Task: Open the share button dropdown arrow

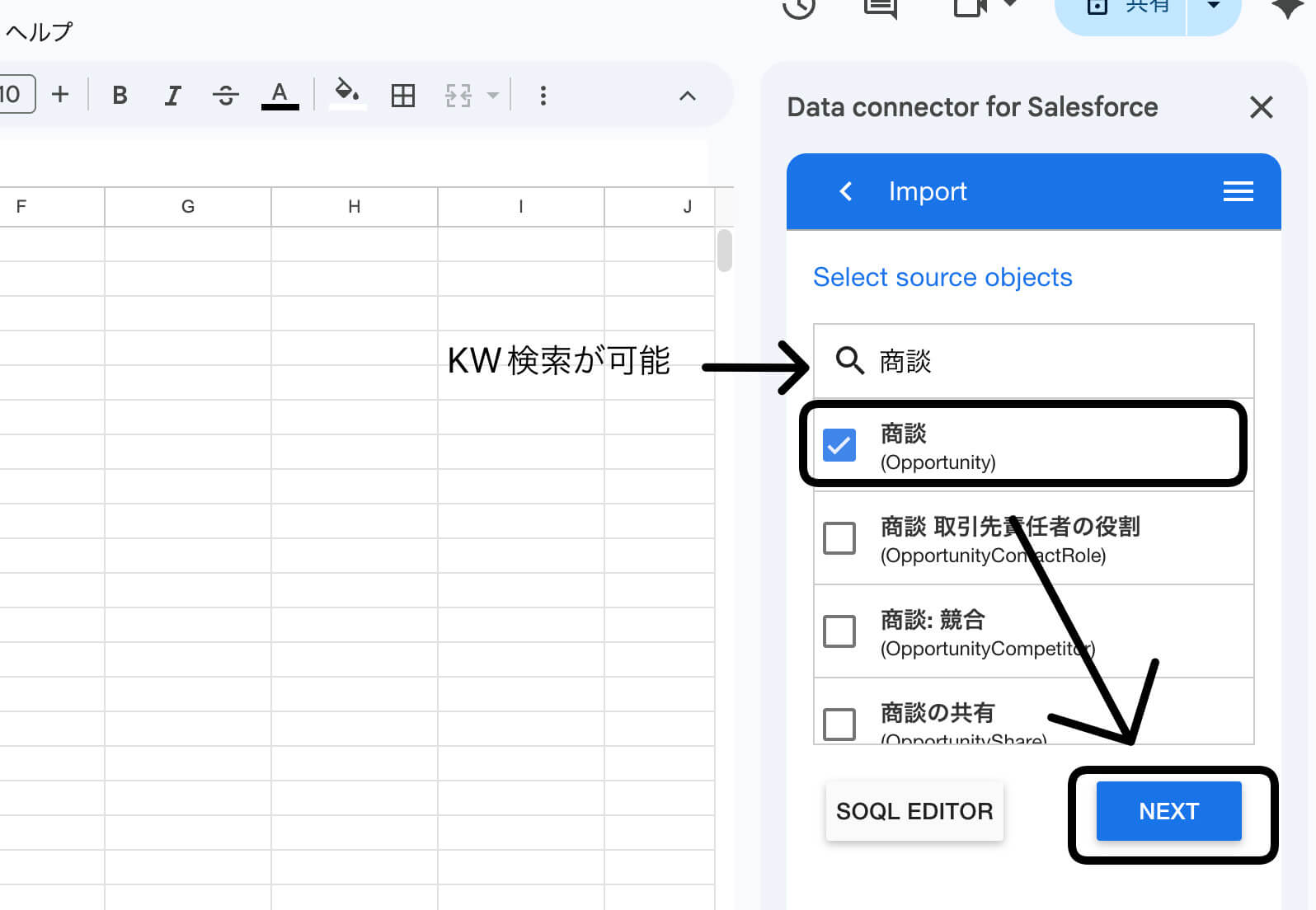Action: coord(1213,7)
